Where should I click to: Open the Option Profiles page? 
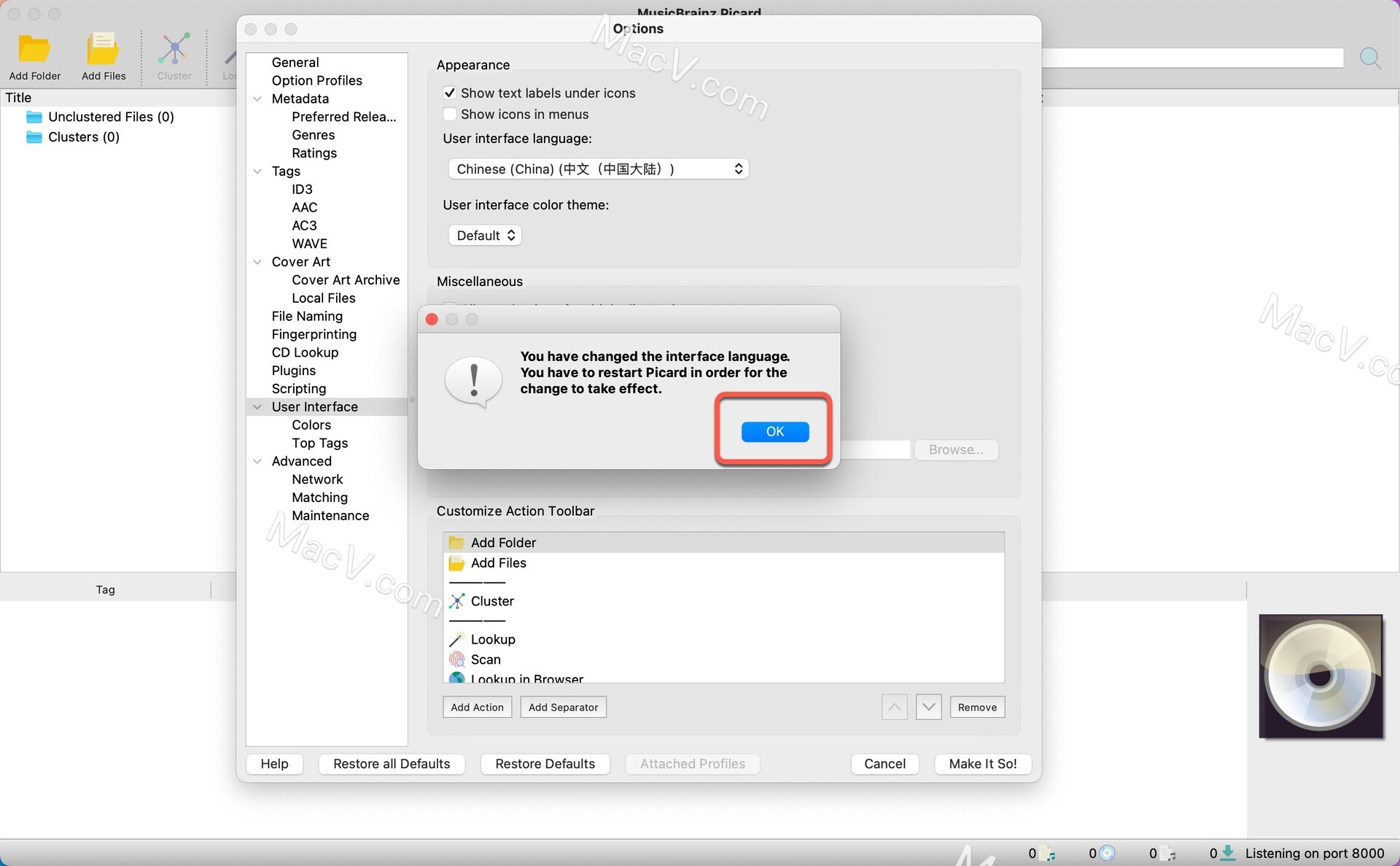click(317, 81)
